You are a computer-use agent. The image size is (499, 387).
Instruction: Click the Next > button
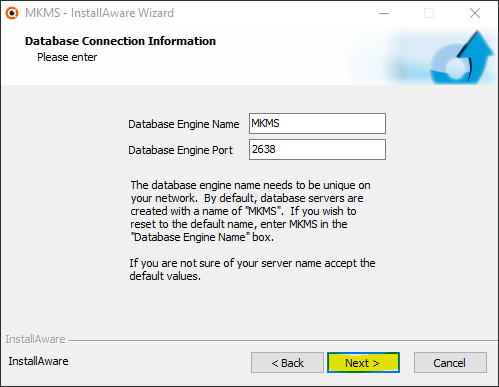click(363, 362)
